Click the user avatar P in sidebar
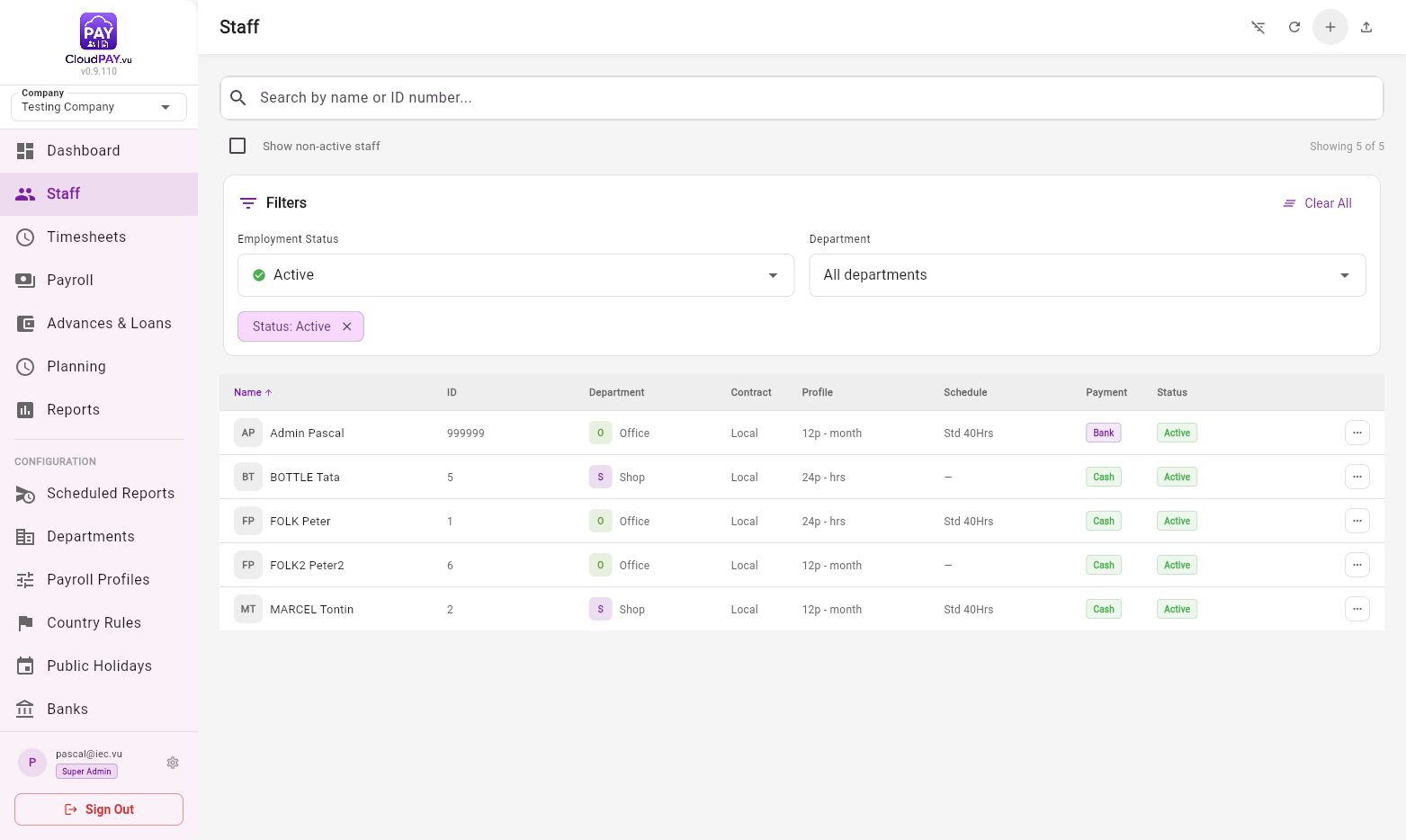This screenshot has height=840, width=1406. click(32, 763)
